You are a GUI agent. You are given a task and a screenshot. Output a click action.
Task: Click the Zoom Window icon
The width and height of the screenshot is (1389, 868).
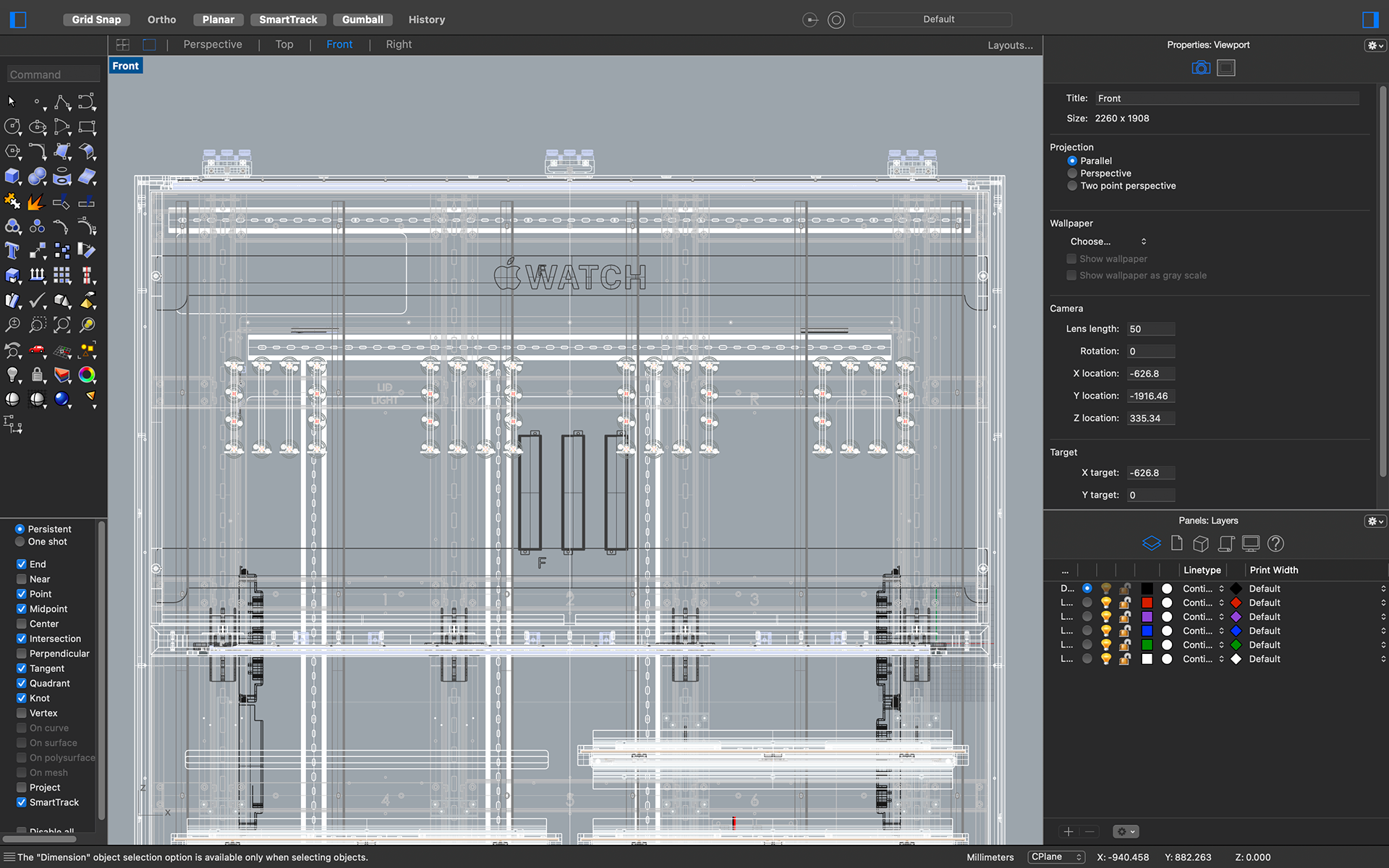point(37,325)
